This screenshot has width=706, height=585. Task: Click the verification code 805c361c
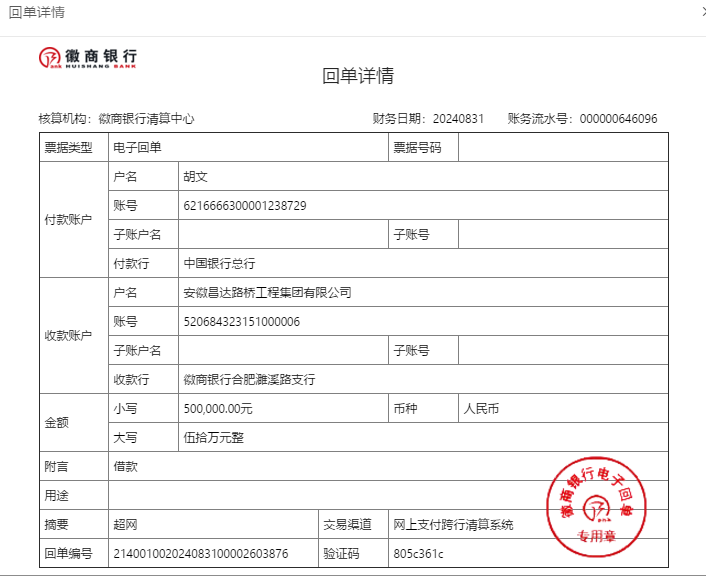click(418, 554)
